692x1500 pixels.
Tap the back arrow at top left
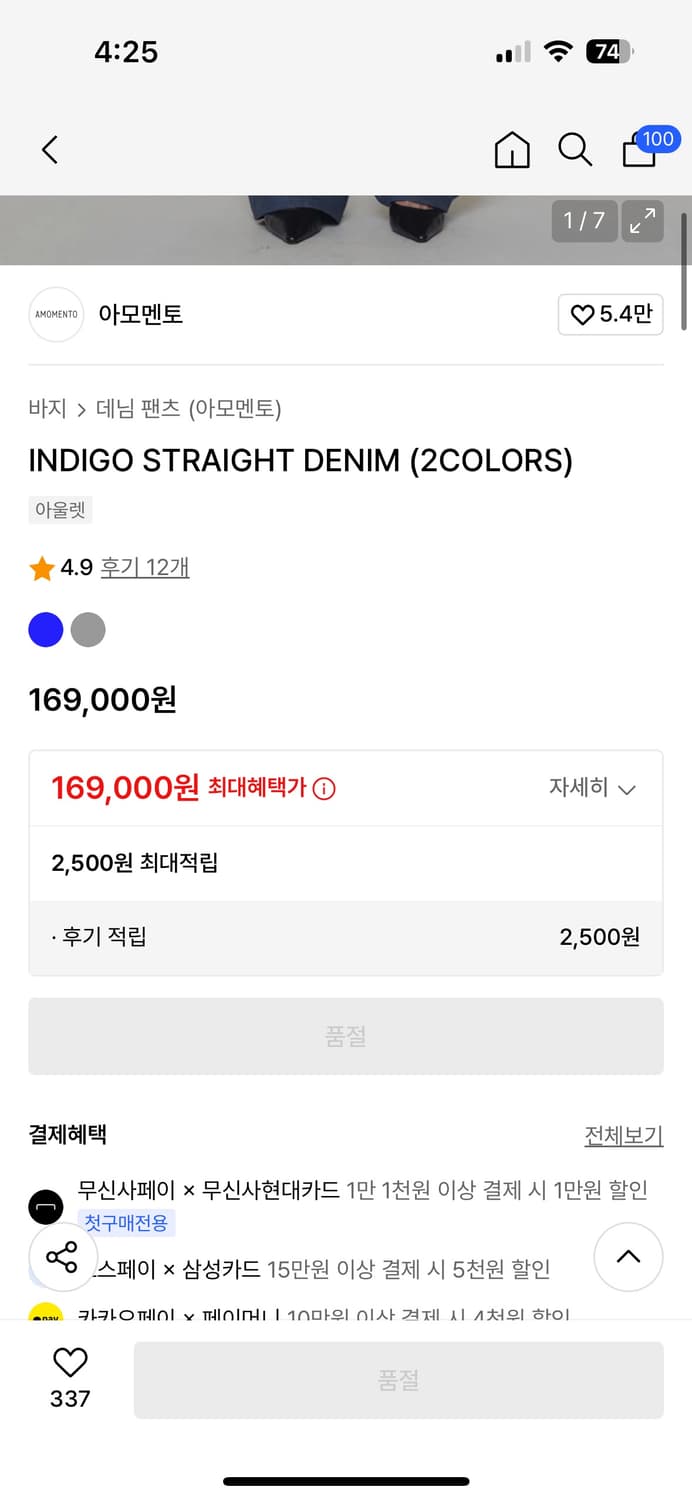click(x=49, y=149)
